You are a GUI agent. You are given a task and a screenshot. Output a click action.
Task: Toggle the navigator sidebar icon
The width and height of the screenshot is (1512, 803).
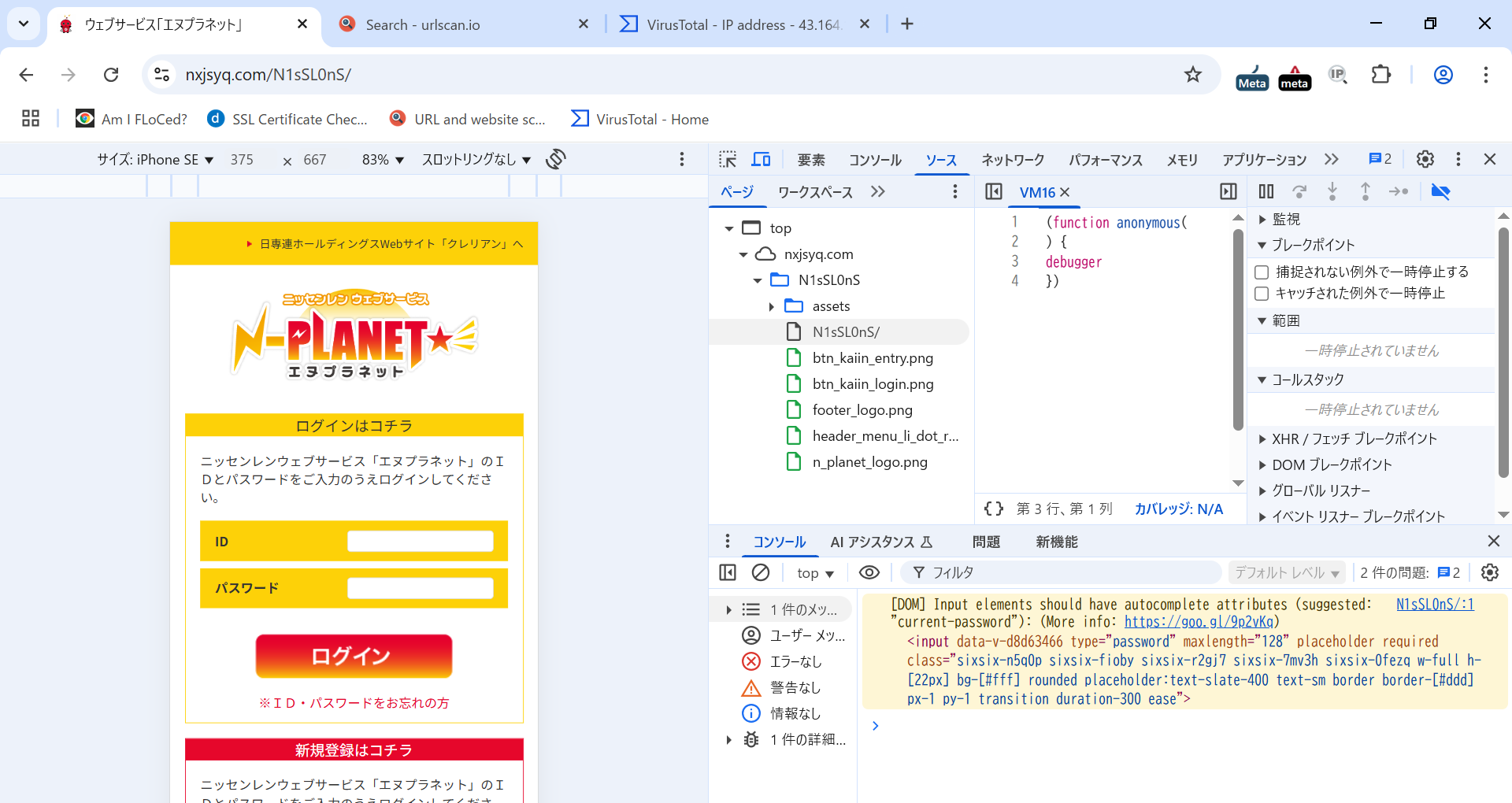pyautogui.click(x=993, y=191)
